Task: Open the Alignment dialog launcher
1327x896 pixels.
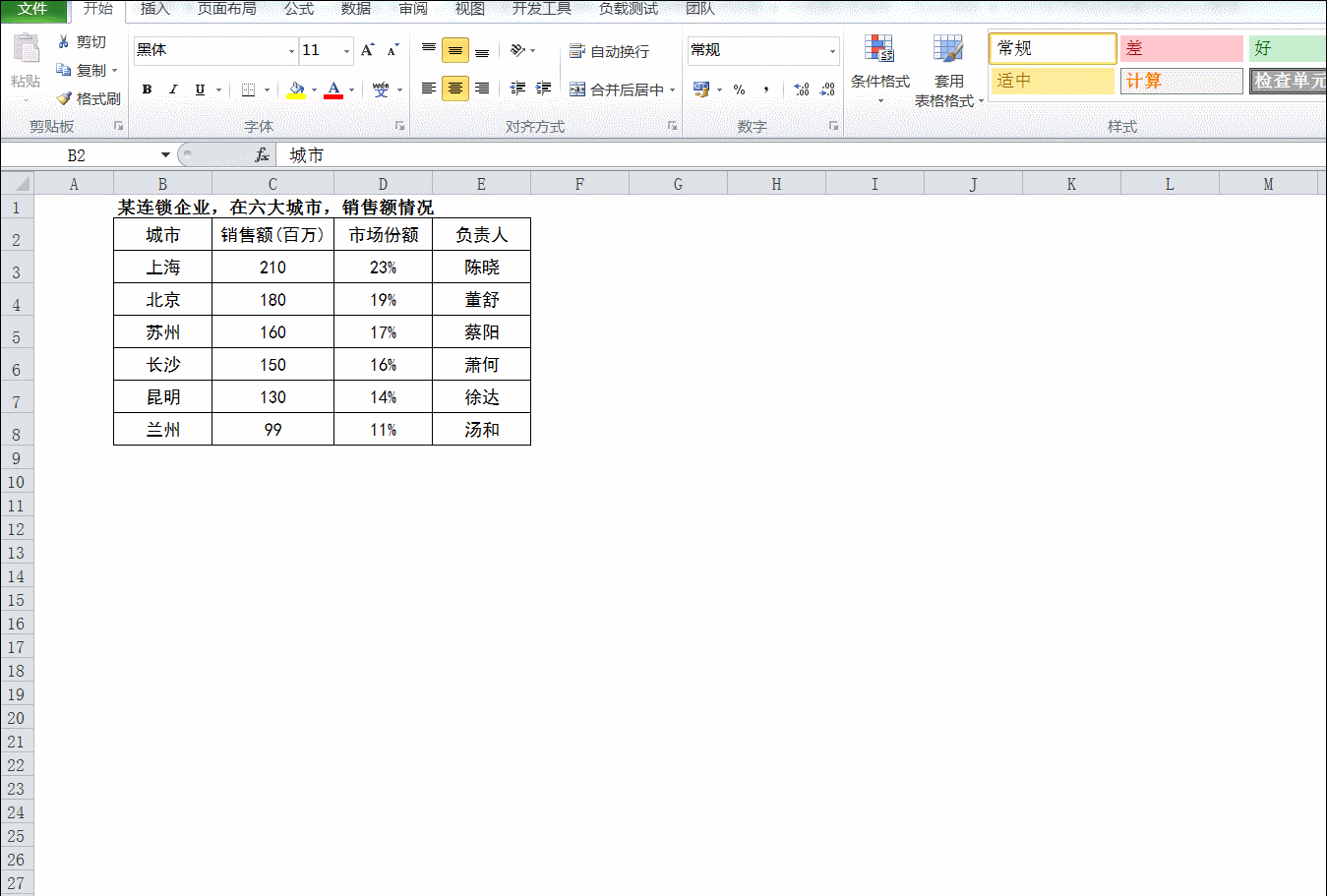Action: tap(672, 126)
